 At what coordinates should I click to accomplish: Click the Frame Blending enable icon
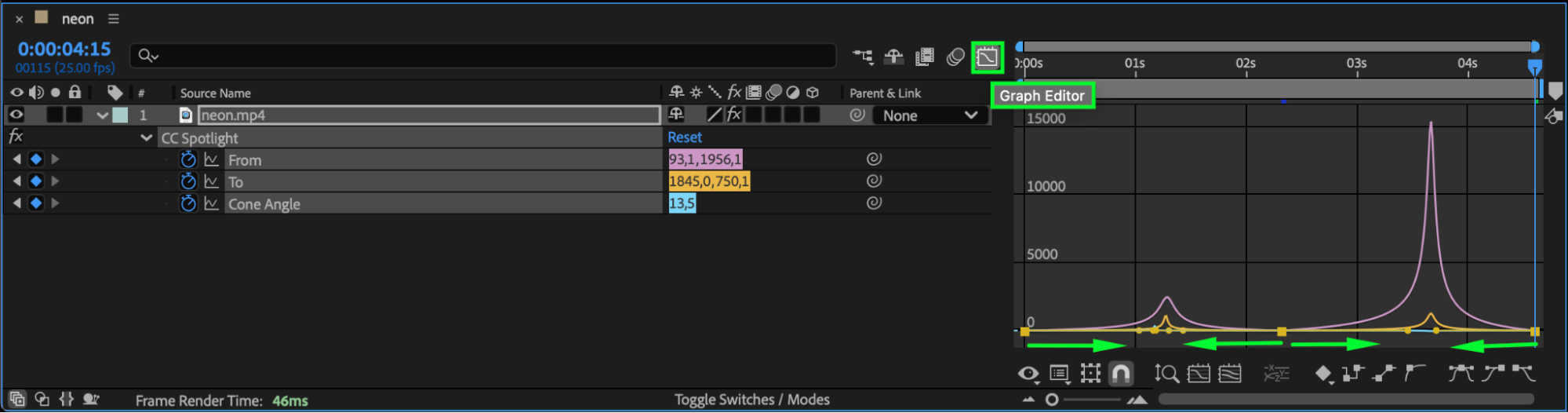[925, 57]
